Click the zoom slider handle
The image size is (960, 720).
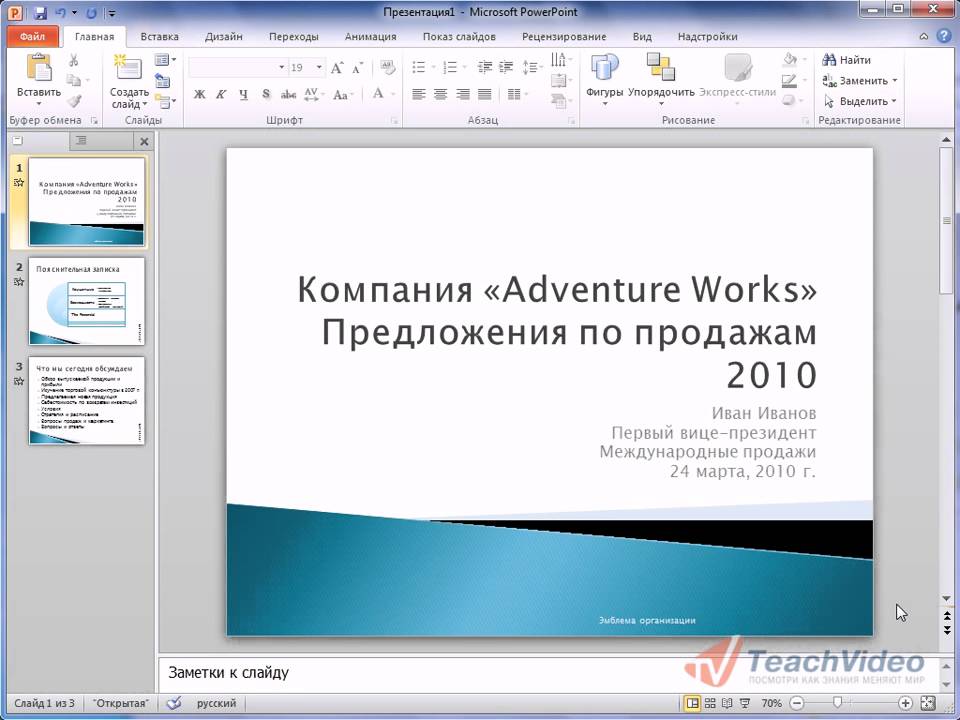[838, 703]
